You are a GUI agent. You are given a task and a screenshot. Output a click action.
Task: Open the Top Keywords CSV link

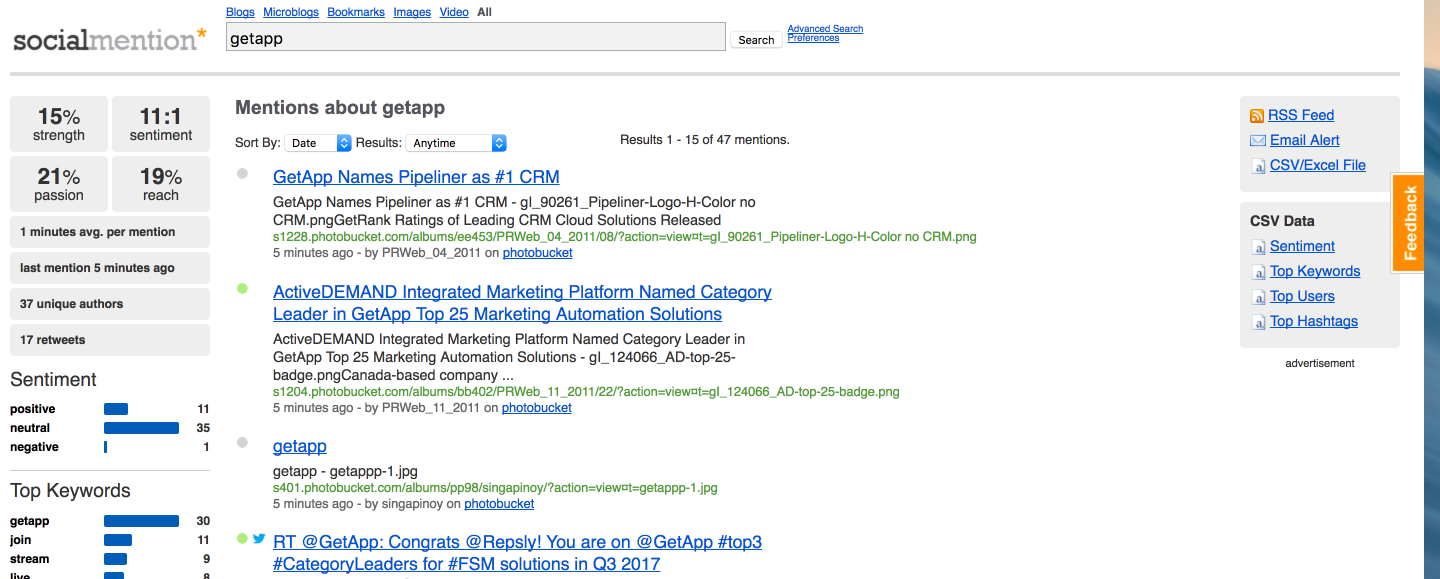[x=1315, y=271]
